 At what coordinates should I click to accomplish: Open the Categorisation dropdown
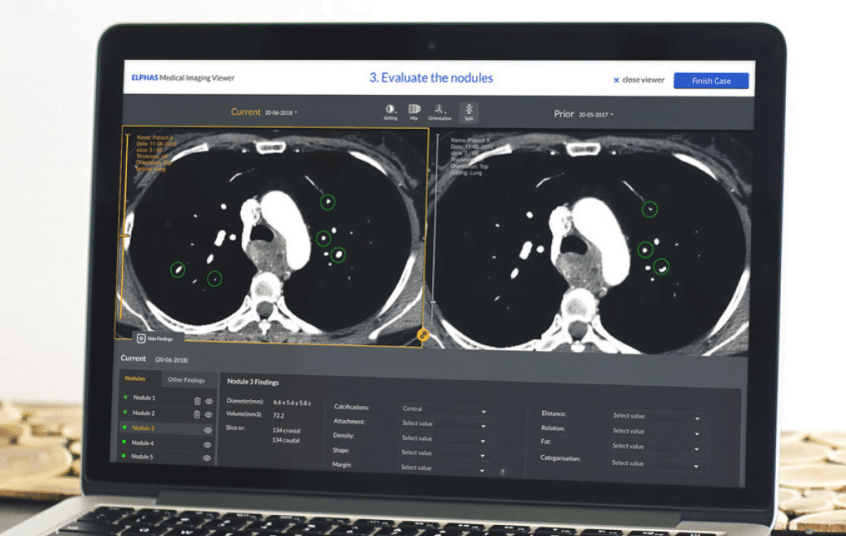pyautogui.click(x=655, y=464)
